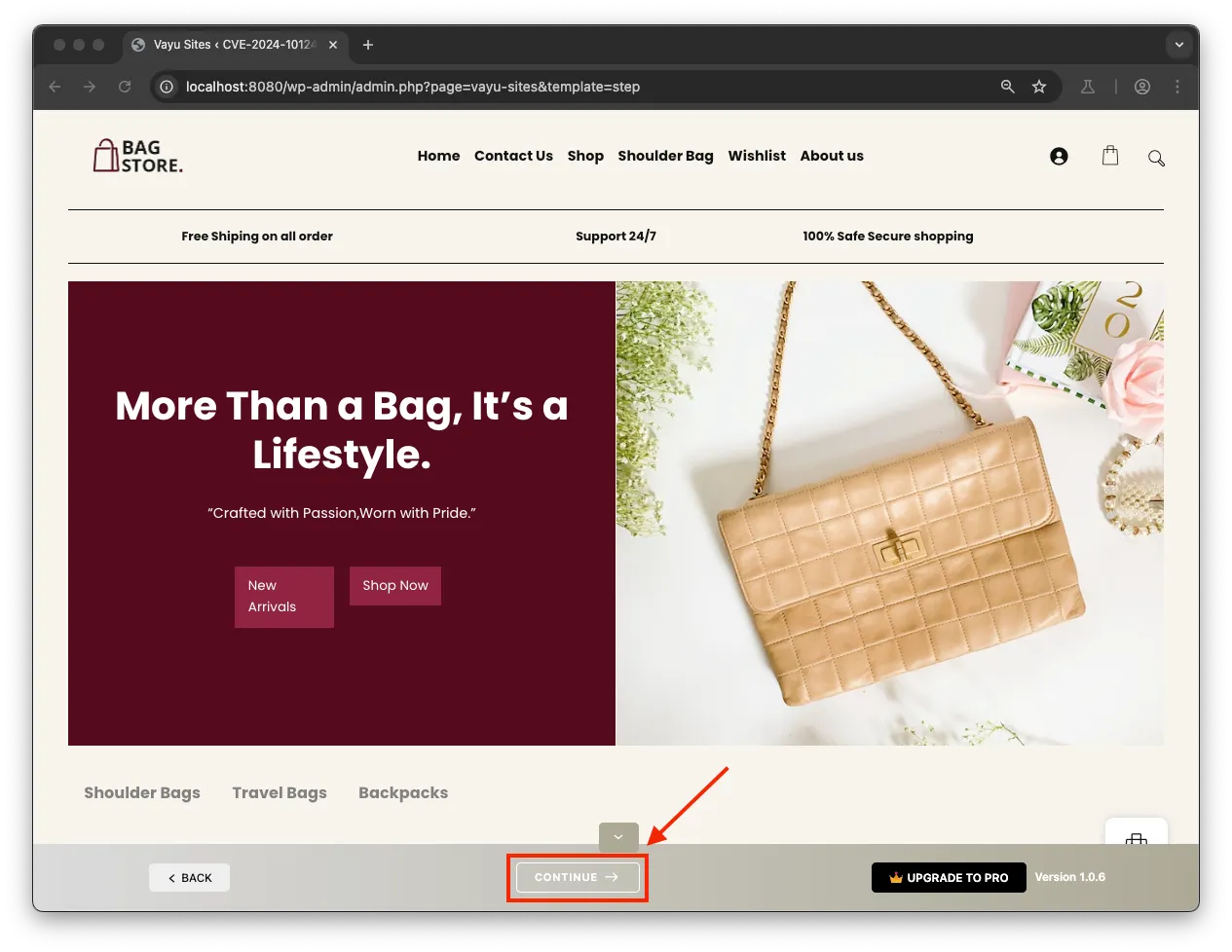This screenshot has width=1232, height=952.
Task: Click the URL address bar
Action: pyautogui.click(x=584, y=87)
